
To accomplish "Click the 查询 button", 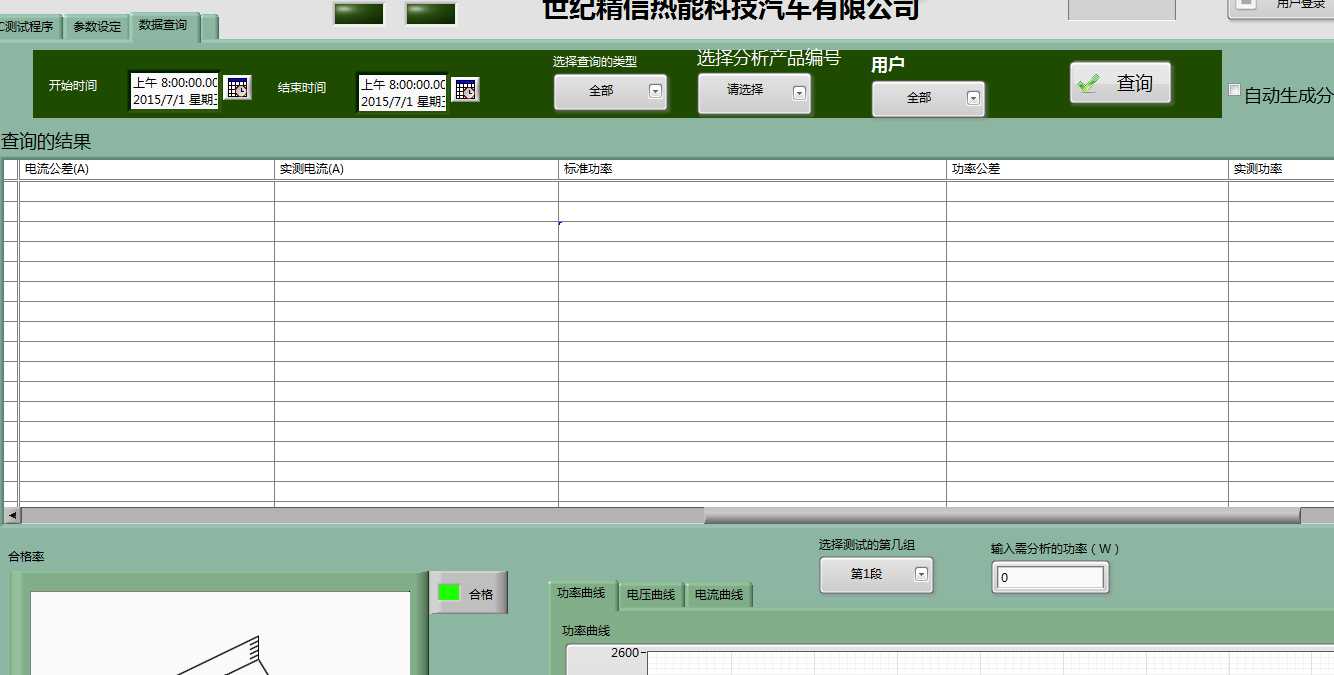I will click(1120, 83).
